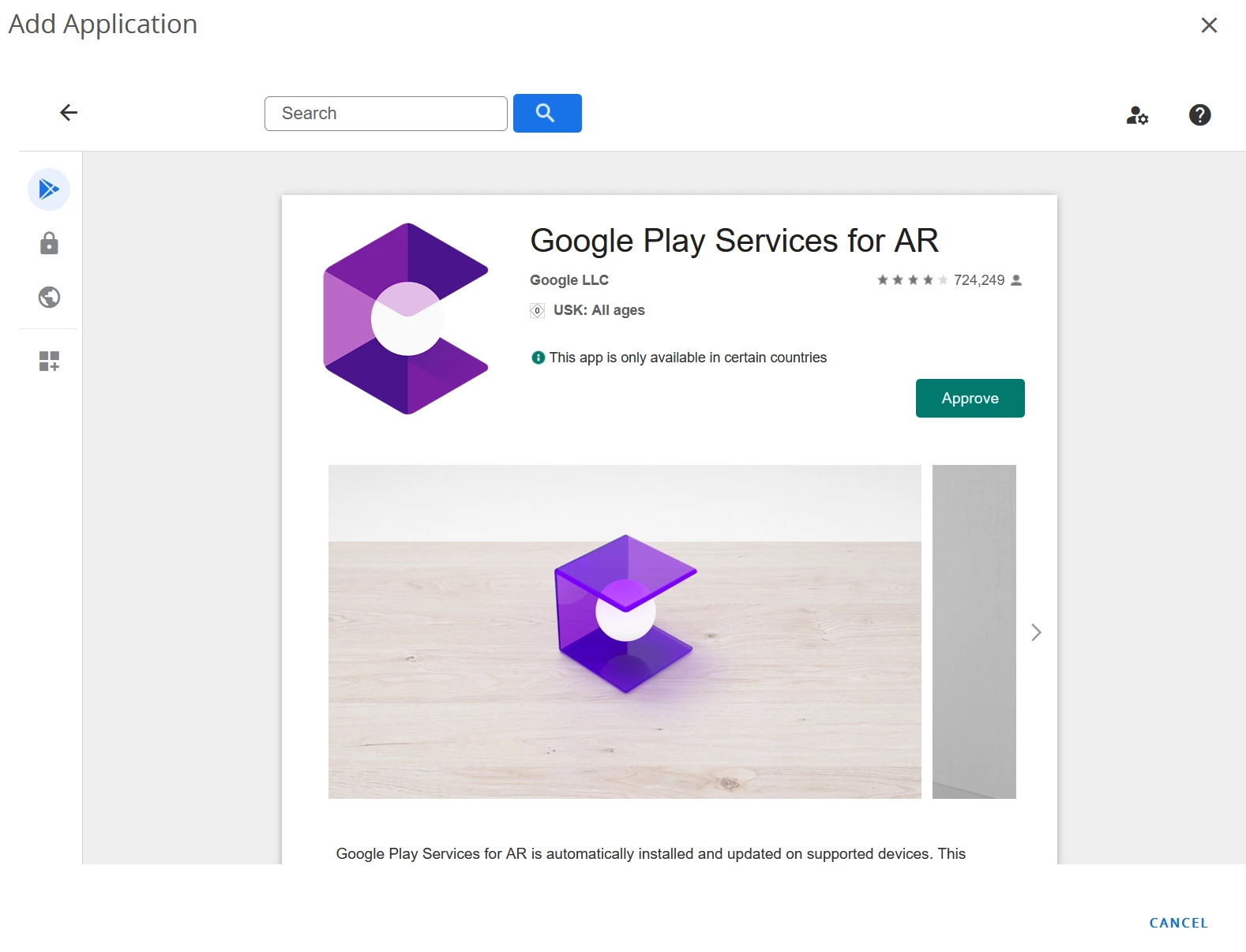Click the USK age rating badge icon

537,310
